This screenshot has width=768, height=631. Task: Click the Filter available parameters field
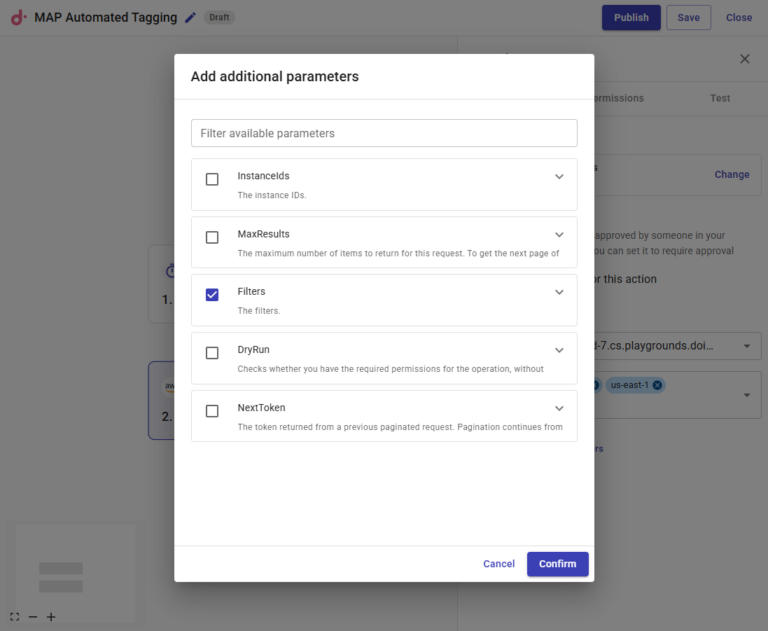[384, 133]
